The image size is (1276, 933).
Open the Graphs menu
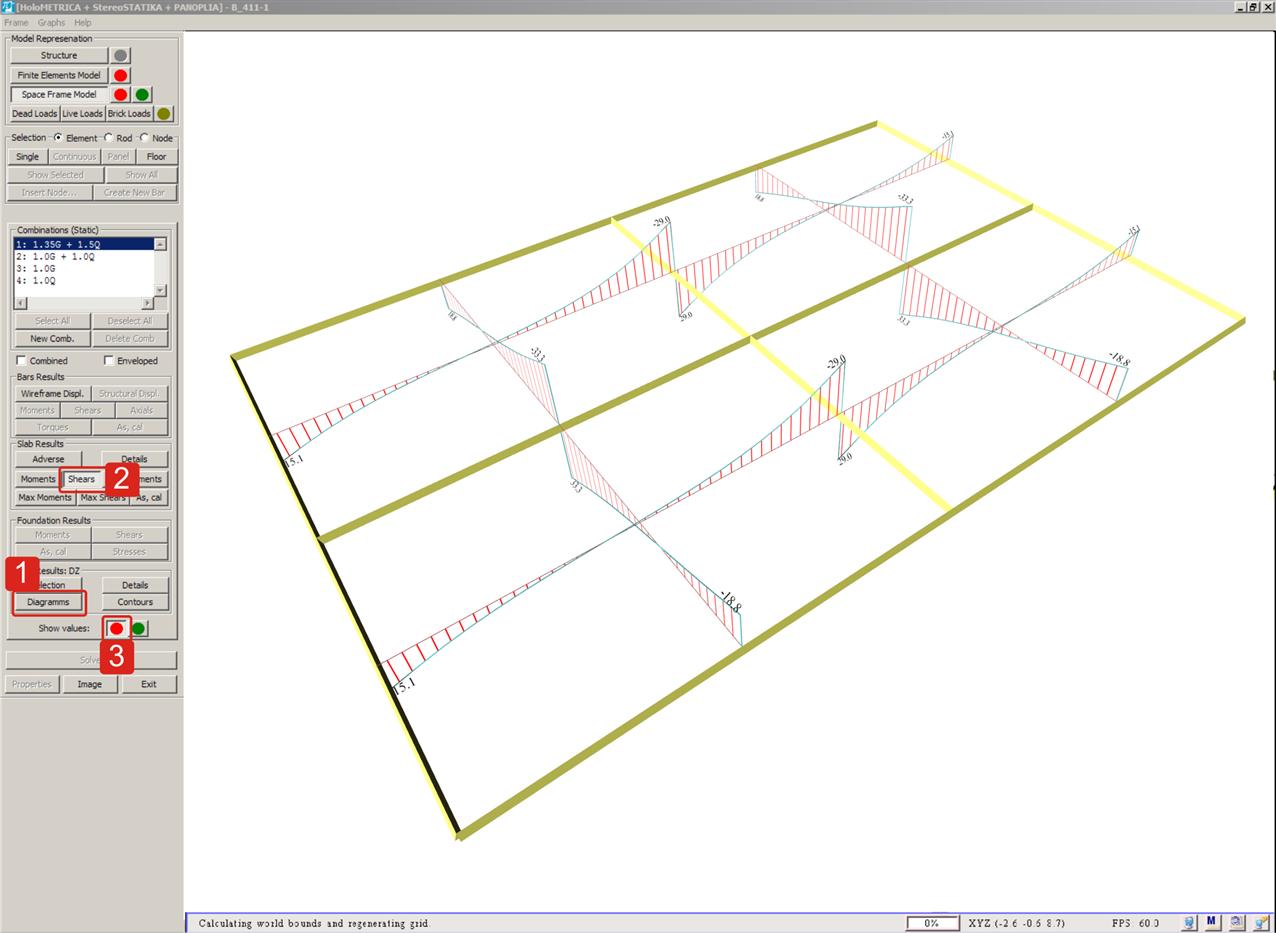click(51, 22)
